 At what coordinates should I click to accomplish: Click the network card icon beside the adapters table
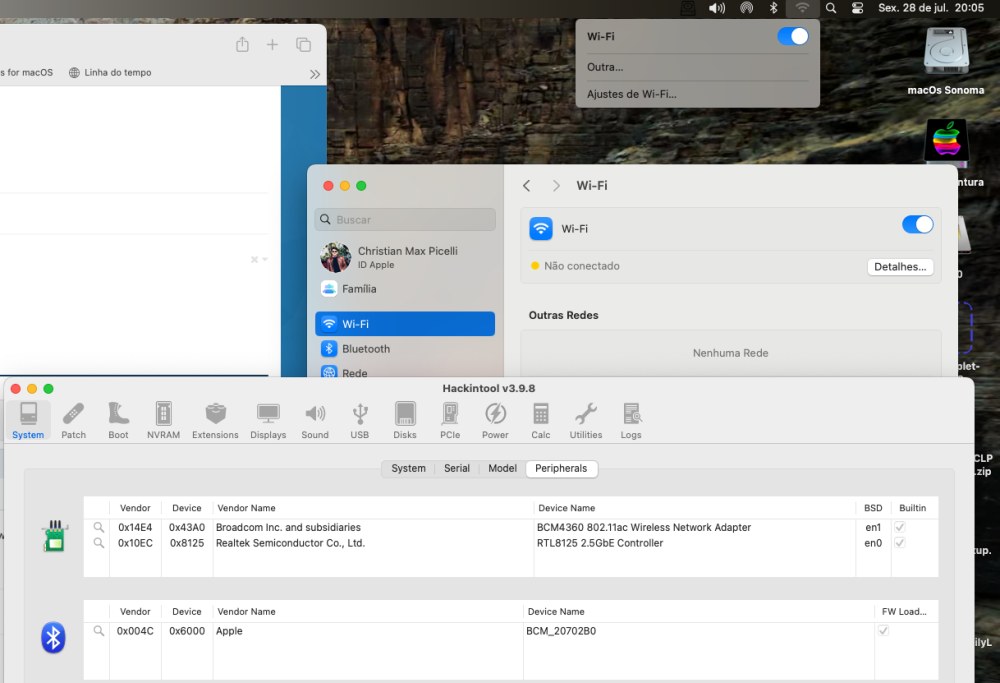54,536
